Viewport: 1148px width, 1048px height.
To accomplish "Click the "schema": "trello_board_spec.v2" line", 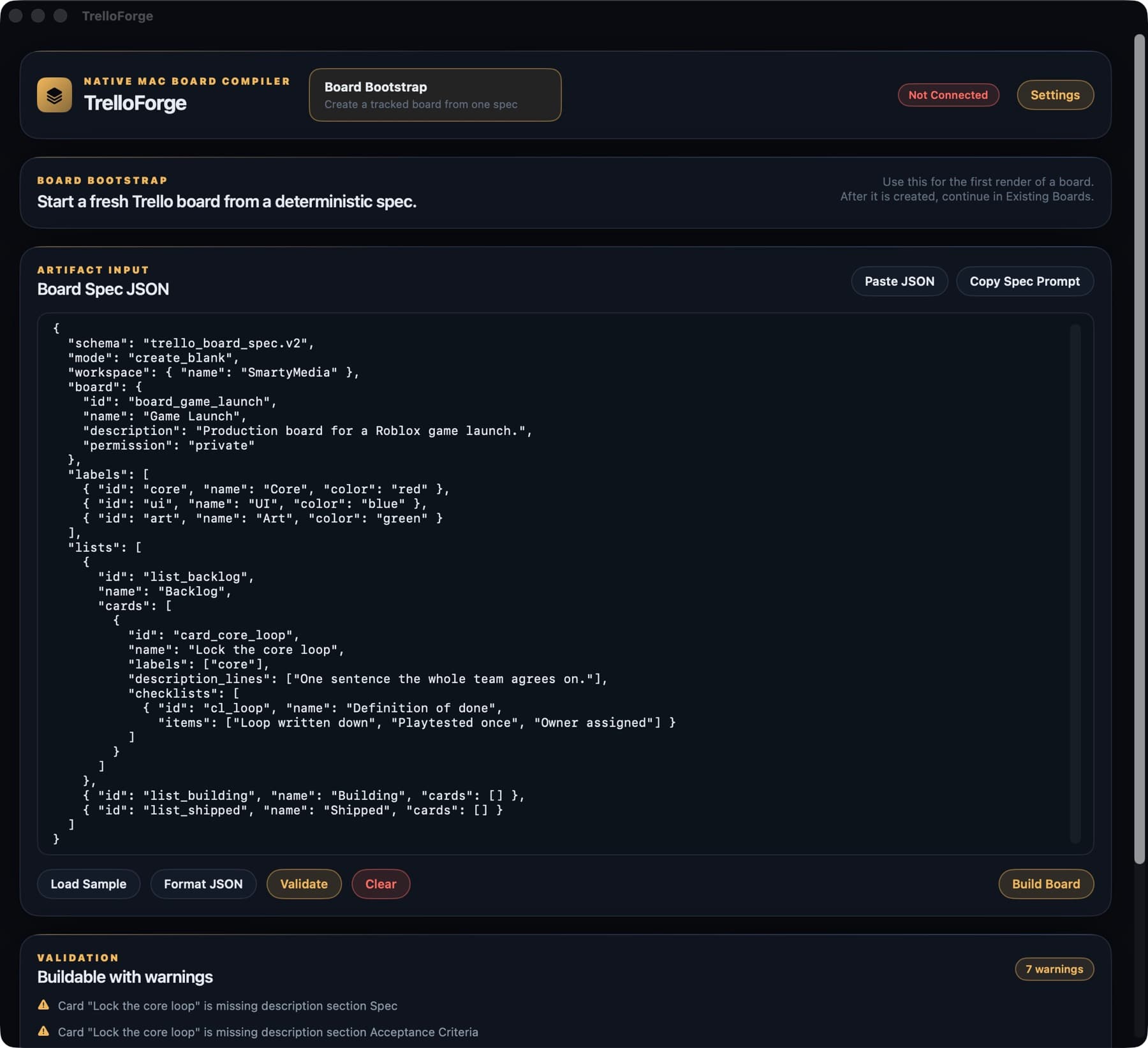I will tap(191, 343).
